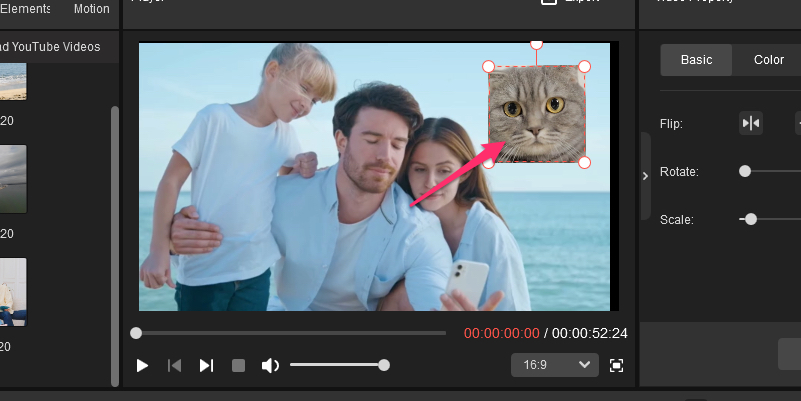The width and height of the screenshot is (801, 401).
Task: Enter fullscreen preview mode
Action: (616, 366)
